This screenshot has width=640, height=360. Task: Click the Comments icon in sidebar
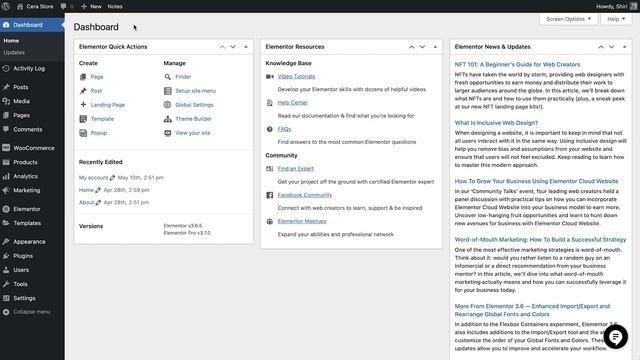click(6, 129)
